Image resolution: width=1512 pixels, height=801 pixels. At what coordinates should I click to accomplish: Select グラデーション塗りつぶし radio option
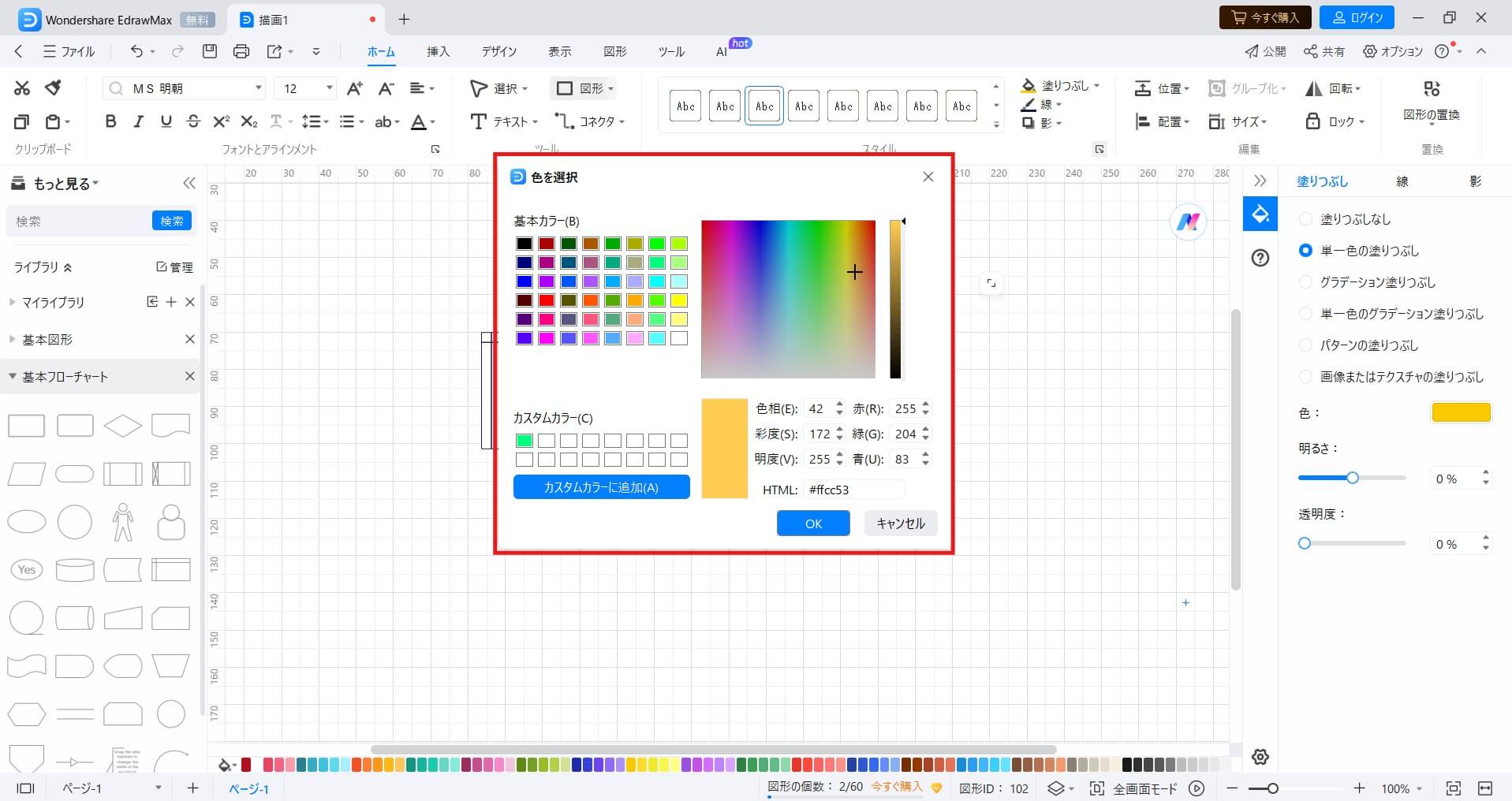1305,281
